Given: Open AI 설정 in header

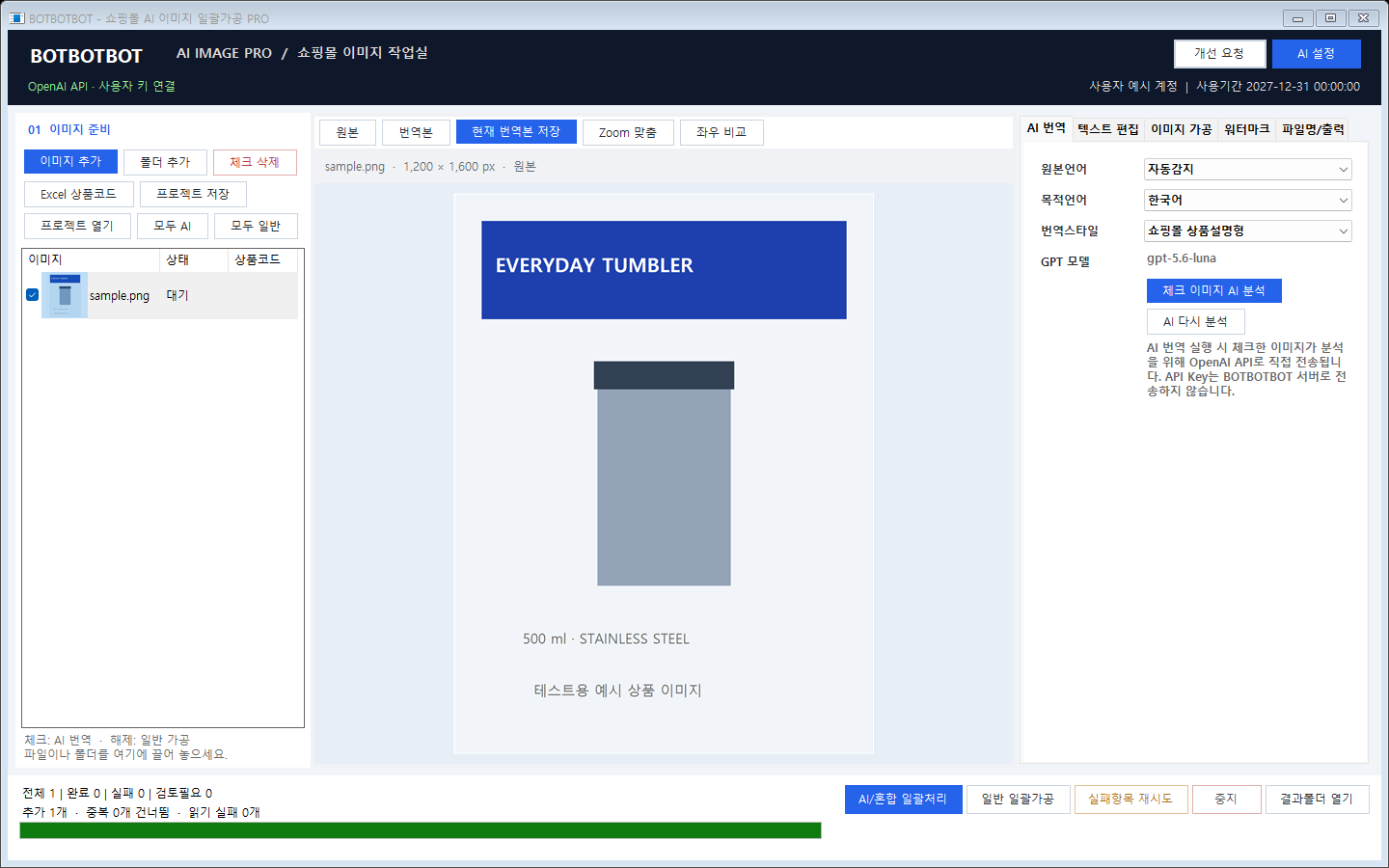Looking at the screenshot, I should [x=1316, y=53].
